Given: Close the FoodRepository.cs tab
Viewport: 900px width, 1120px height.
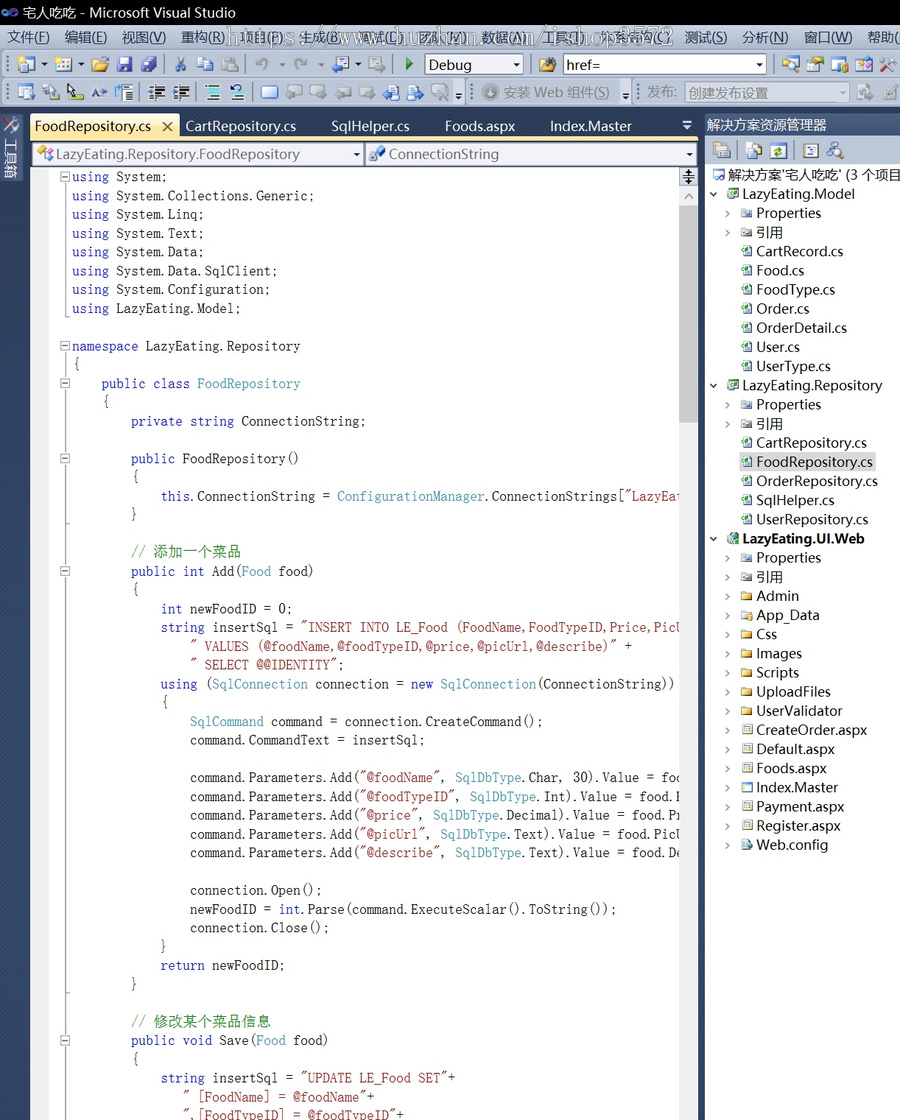Looking at the screenshot, I should click(x=167, y=126).
